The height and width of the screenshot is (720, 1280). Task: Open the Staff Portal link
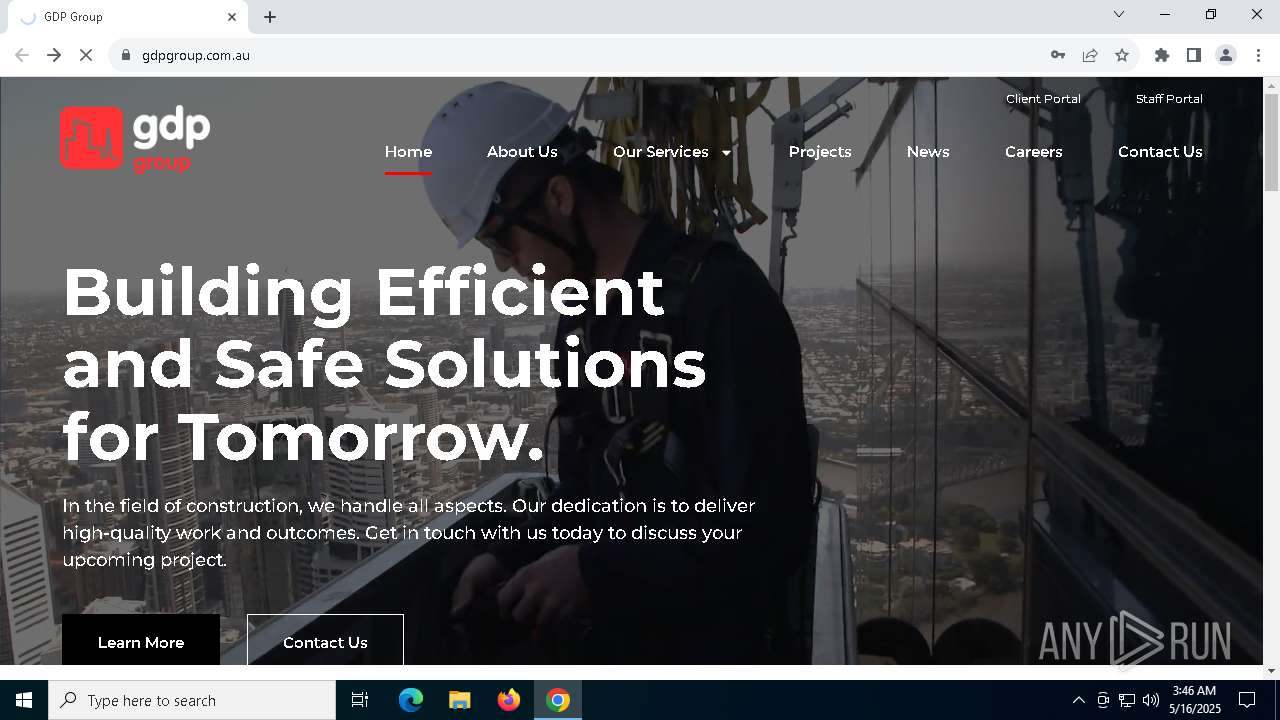(1169, 99)
